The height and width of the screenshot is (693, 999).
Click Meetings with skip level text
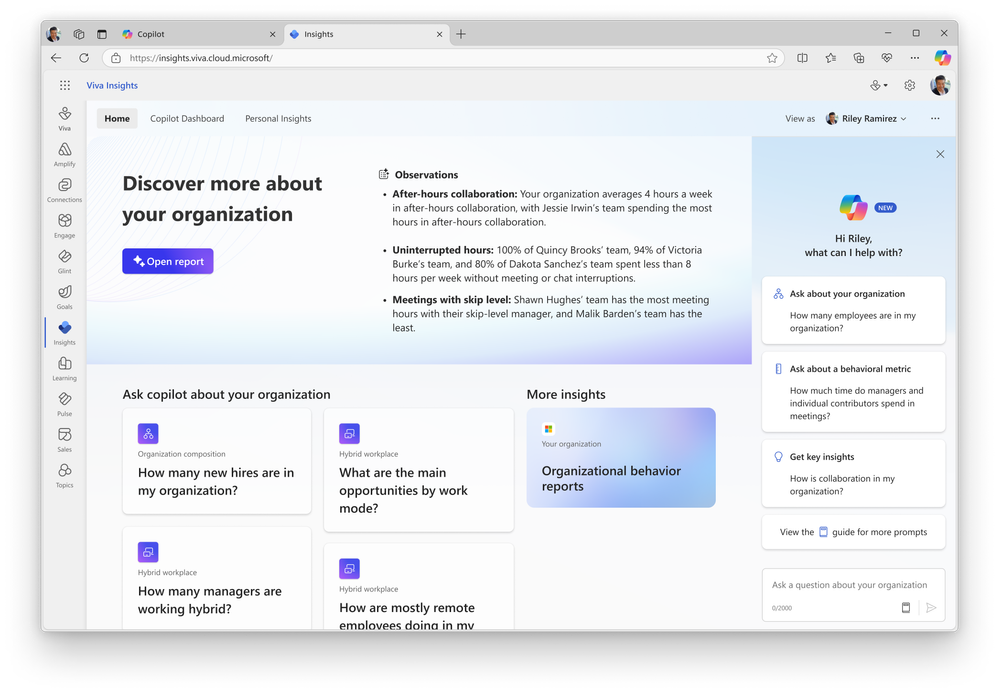452,300
